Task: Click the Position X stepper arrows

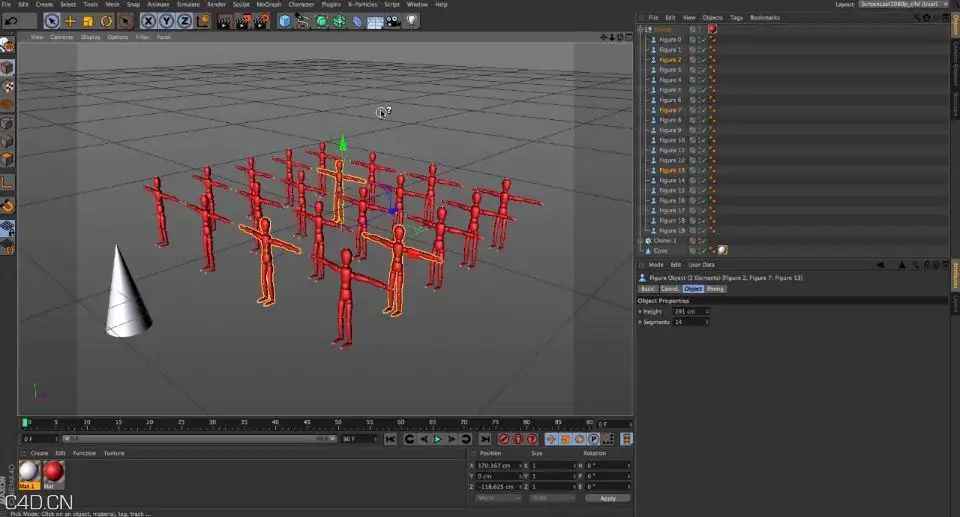Action: pyautogui.click(x=520, y=466)
